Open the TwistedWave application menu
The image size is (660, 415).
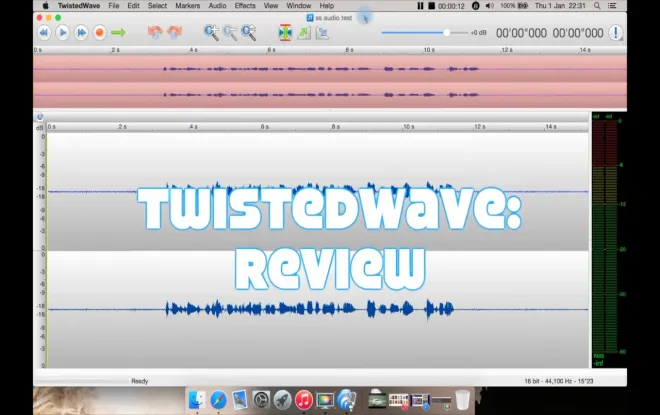79,5
